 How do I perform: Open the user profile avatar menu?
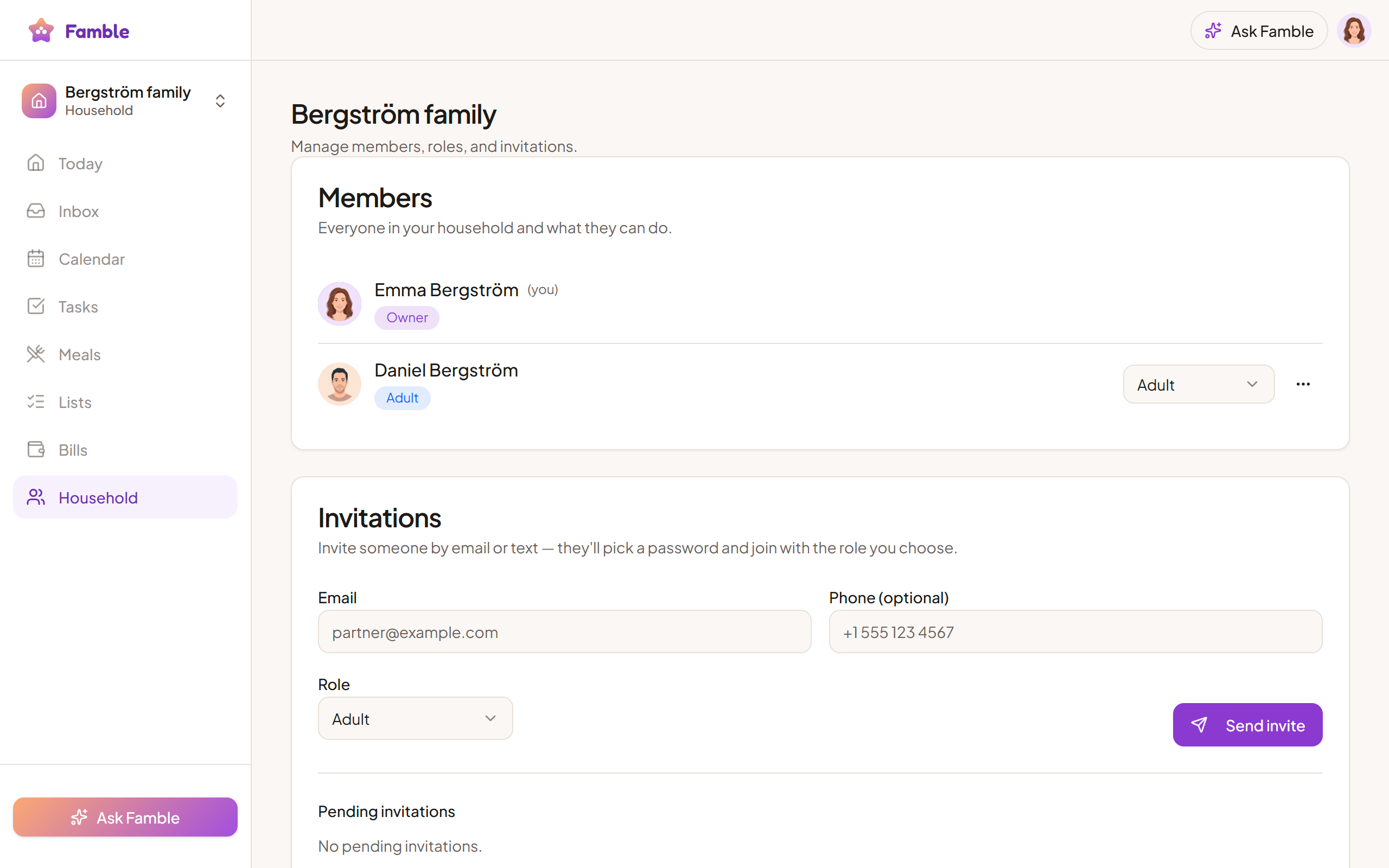pyautogui.click(x=1354, y=30)
